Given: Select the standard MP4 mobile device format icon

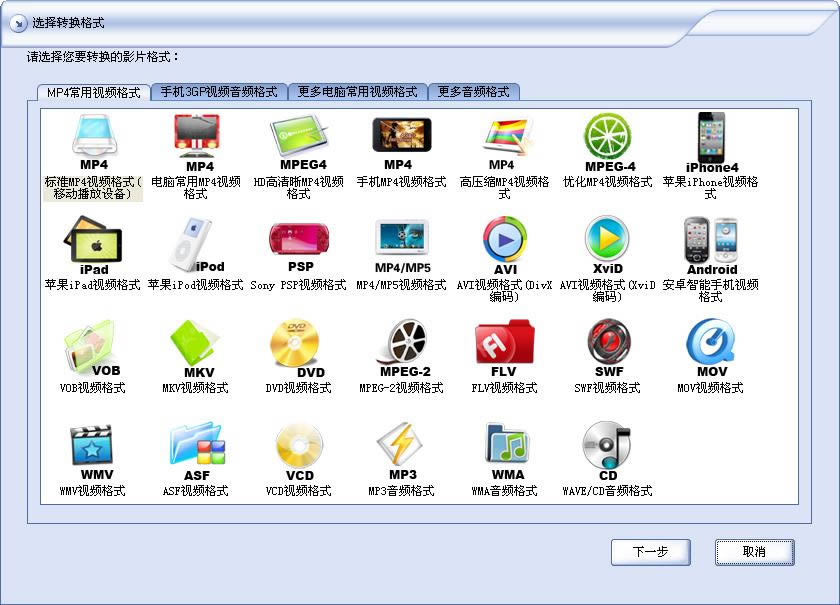Looking at the screenshot, I should [94, 141].
